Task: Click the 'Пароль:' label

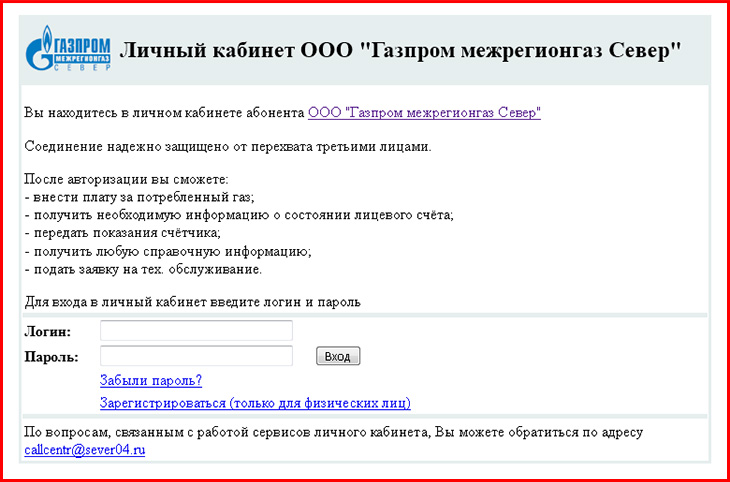Action: point(52,357)
